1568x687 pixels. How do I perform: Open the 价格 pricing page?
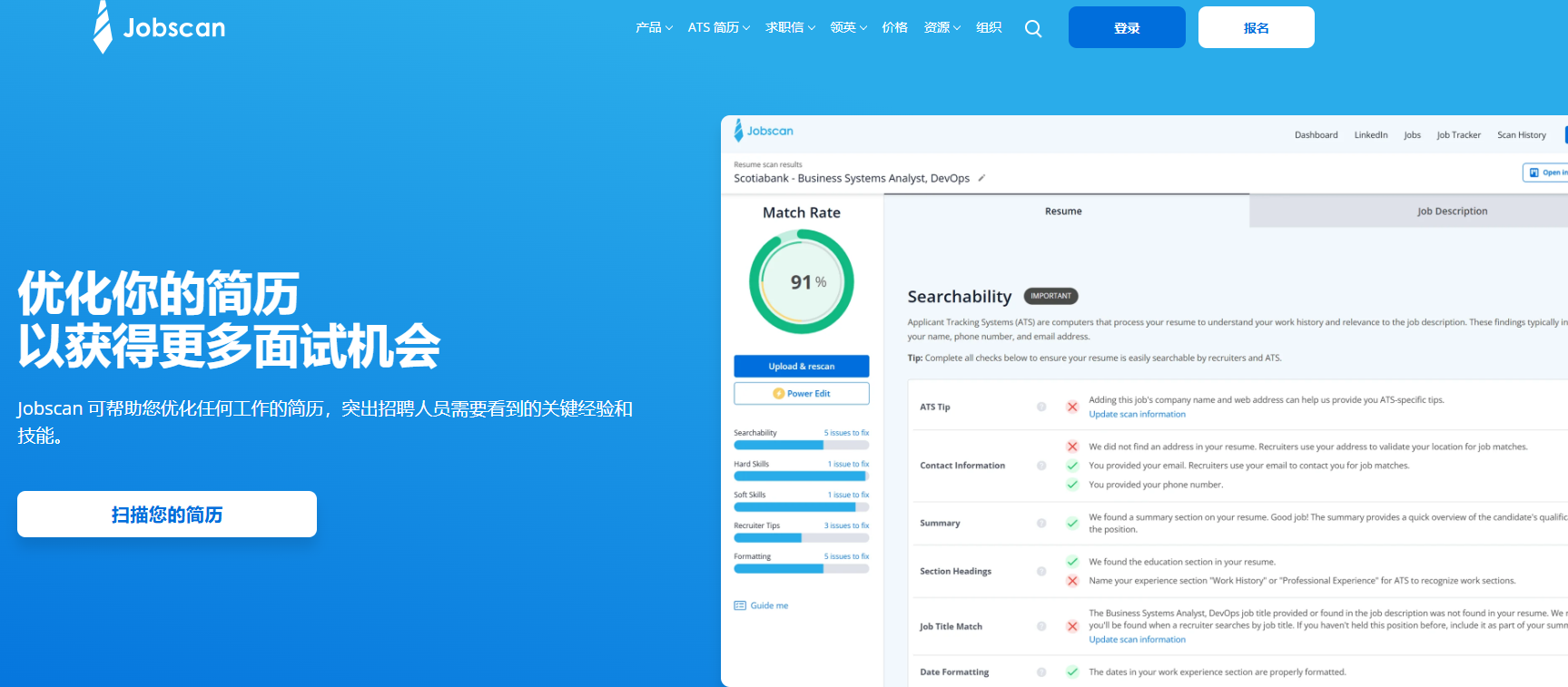point(895,28)
